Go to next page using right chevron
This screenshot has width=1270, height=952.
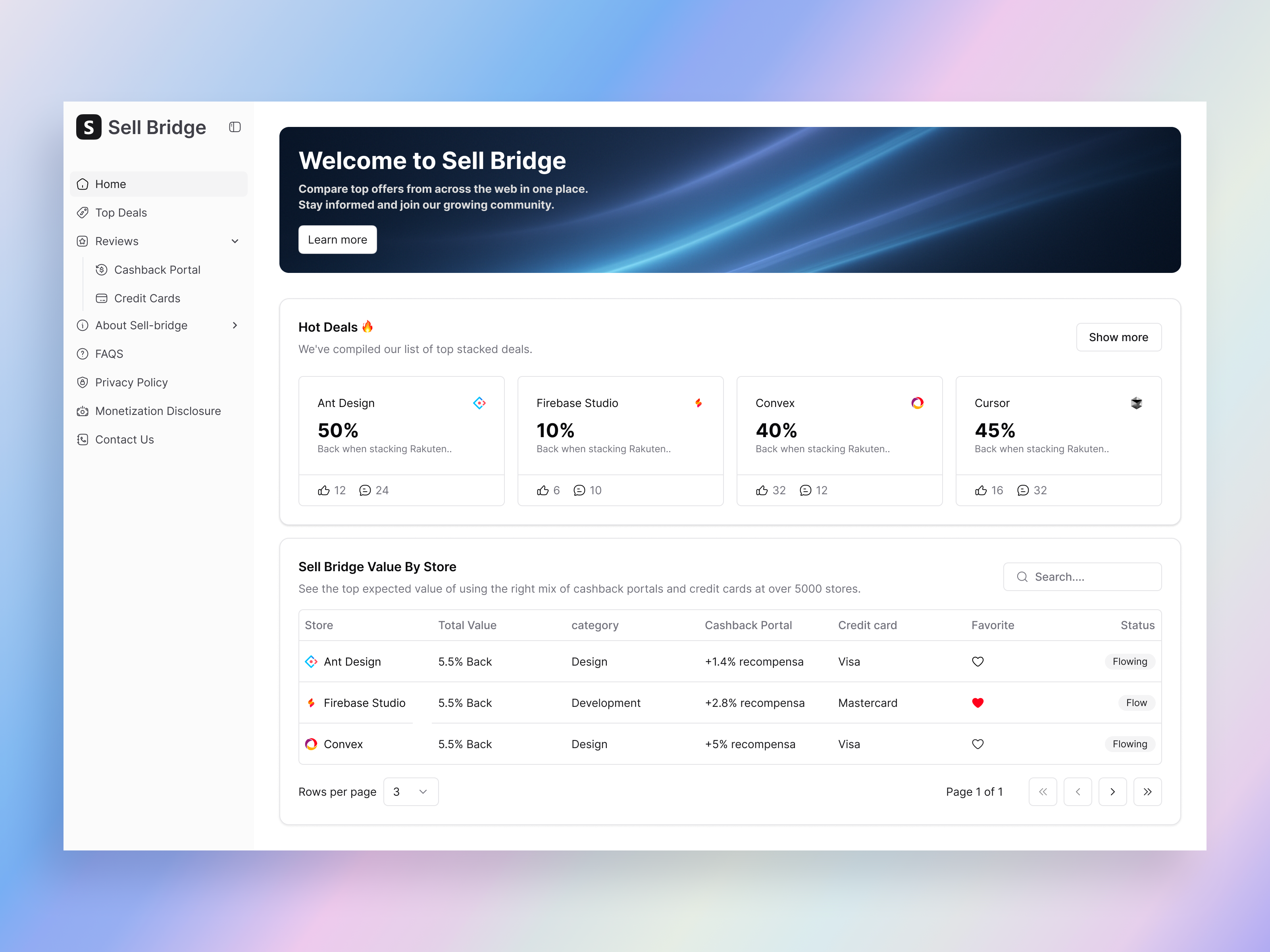(x=1112, y=792)
